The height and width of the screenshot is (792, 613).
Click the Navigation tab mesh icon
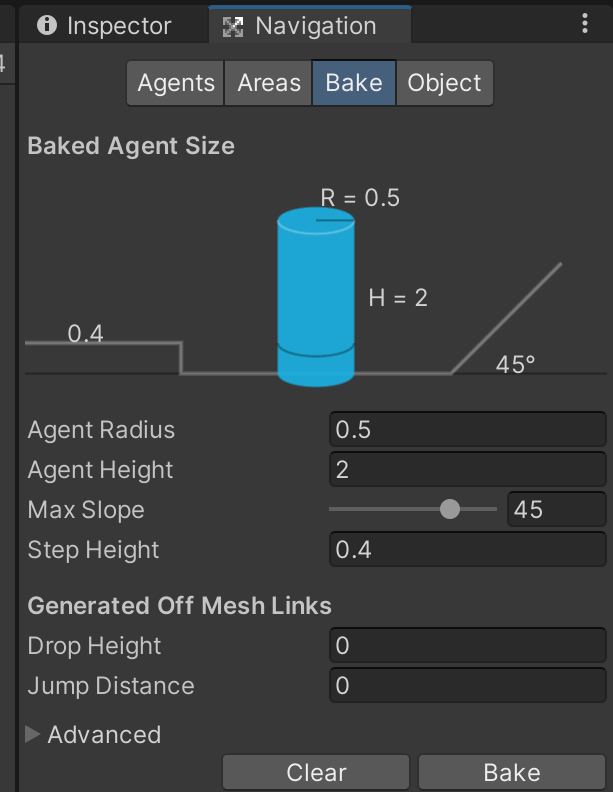pyautogui.click(x=233, y=27)
